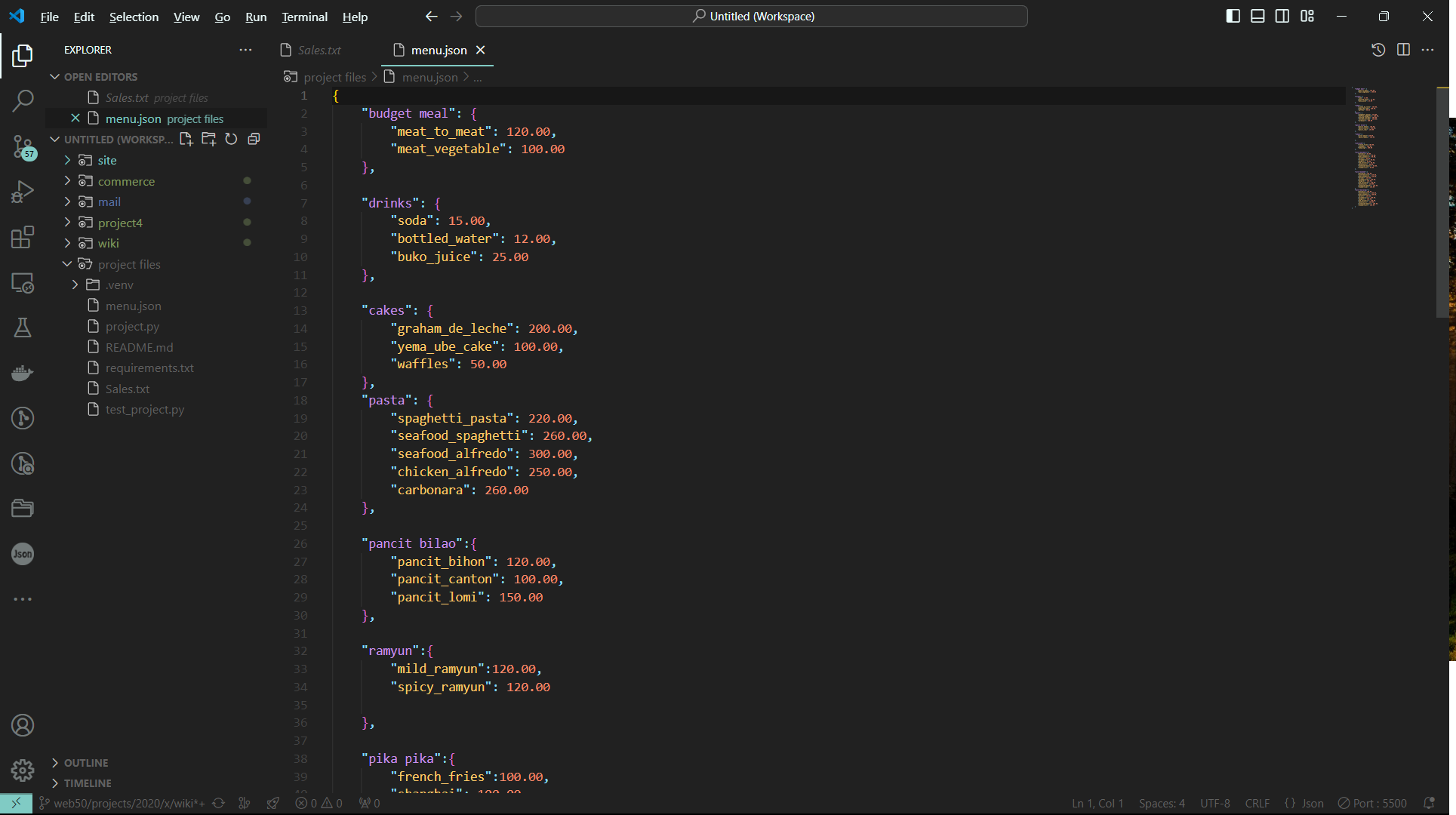Open the Project Manager folder icon view
Image resolution: width=1456 pixels, height=815 pixels.
point(23,509)
